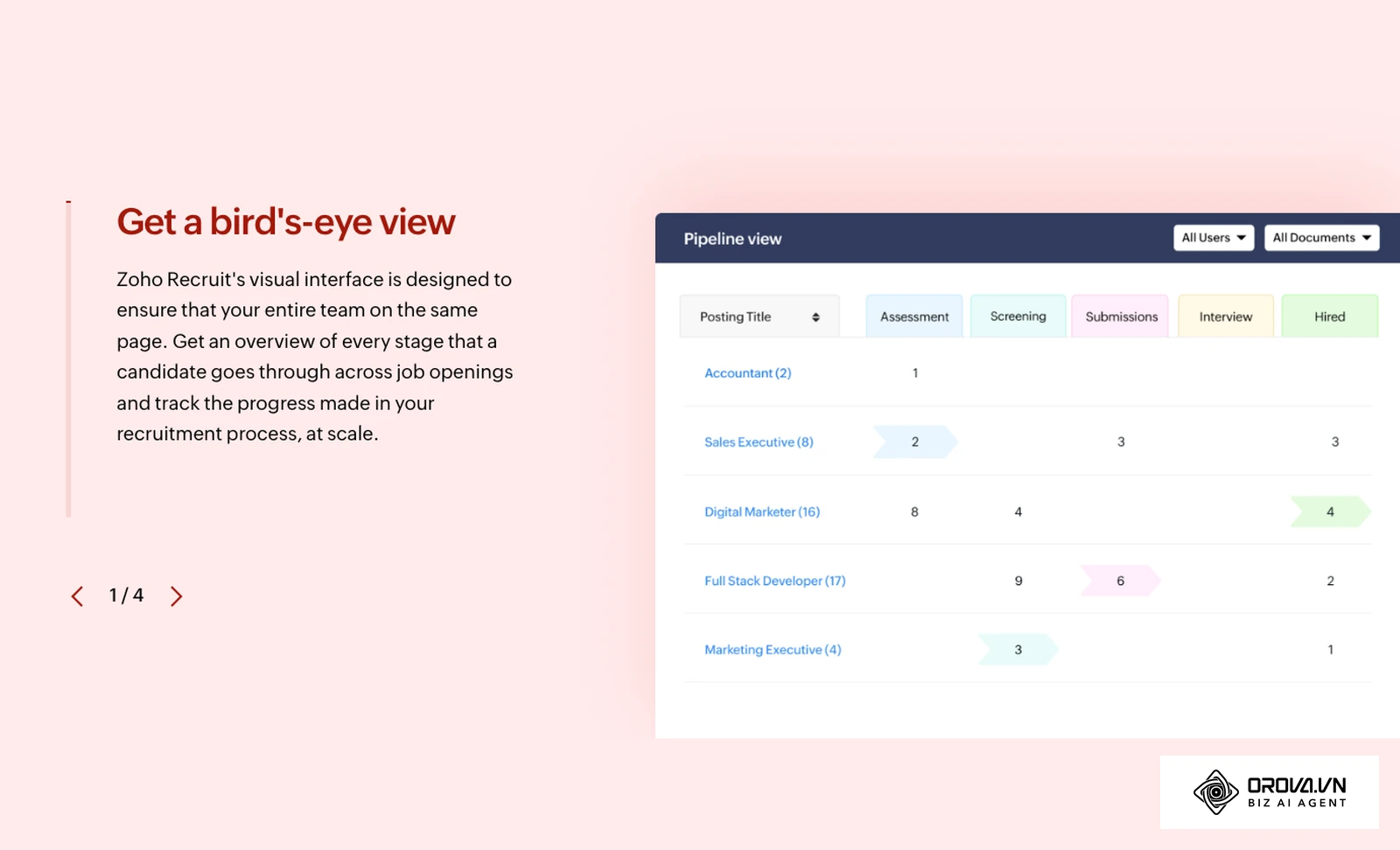Select the Screening stage header

click(1018, 317)
